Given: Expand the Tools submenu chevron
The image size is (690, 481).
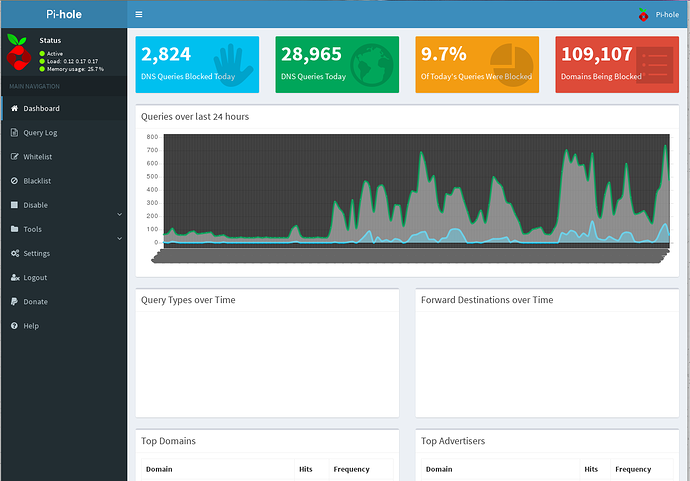Looking at the screenshot, I should click(119, 238).
